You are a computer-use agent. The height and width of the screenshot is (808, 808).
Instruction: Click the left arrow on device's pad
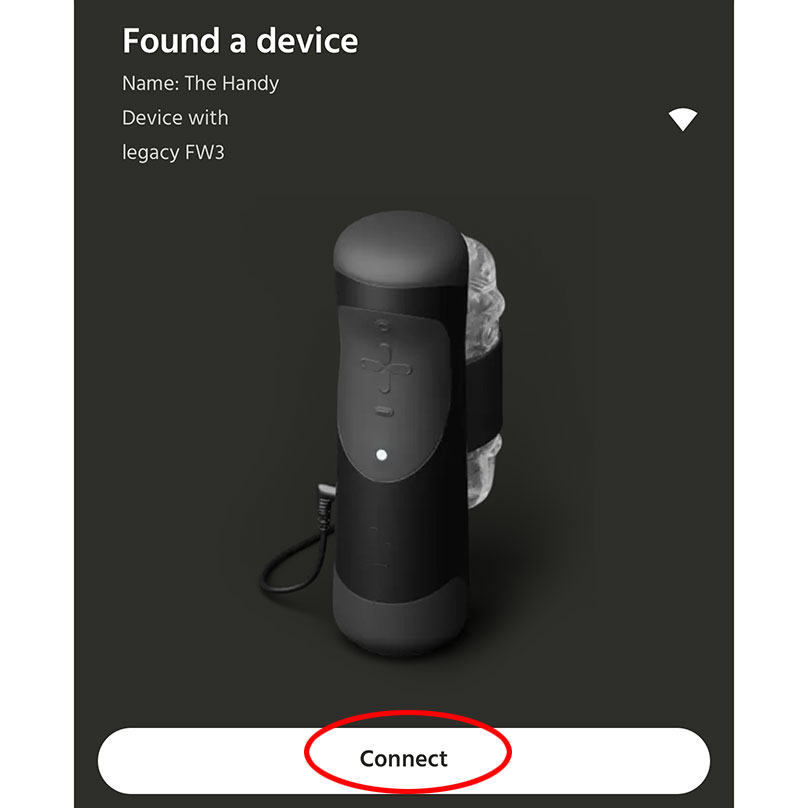(371, 365)
